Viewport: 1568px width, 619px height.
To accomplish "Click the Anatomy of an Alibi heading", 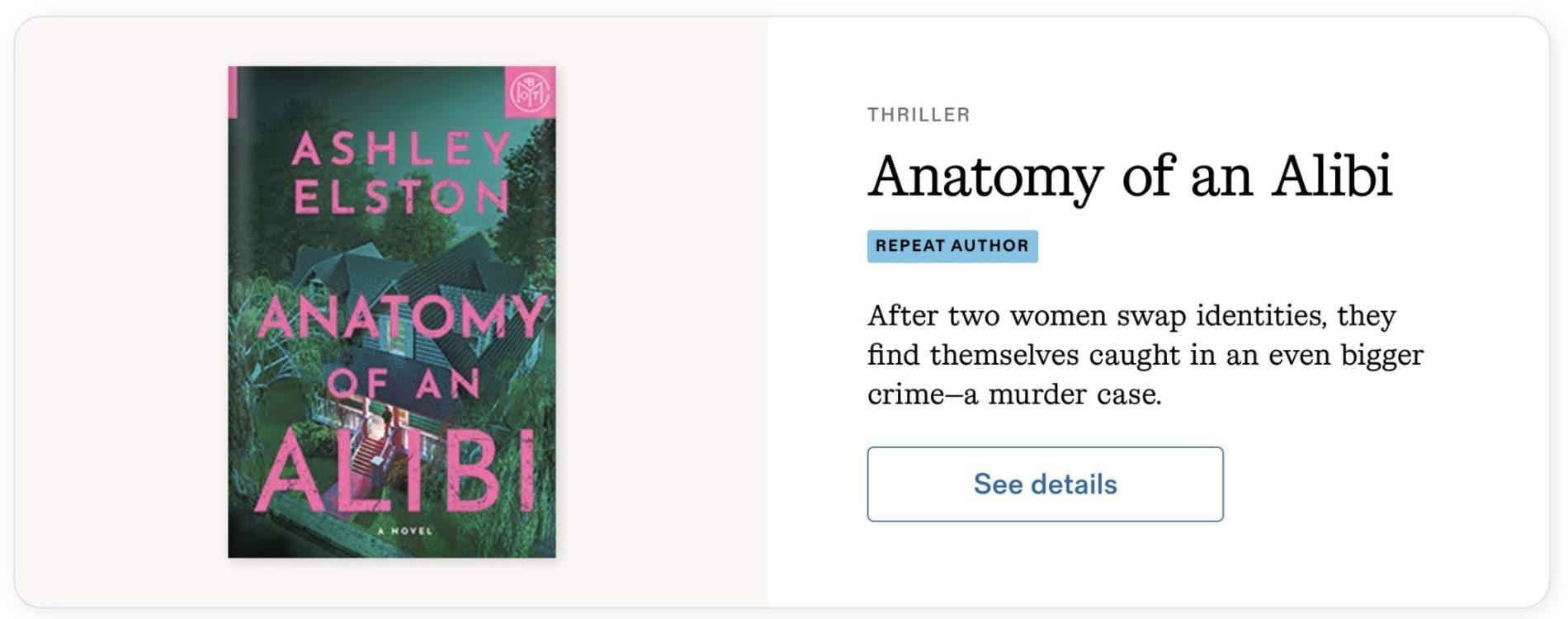I will [x=1129, y=176].
